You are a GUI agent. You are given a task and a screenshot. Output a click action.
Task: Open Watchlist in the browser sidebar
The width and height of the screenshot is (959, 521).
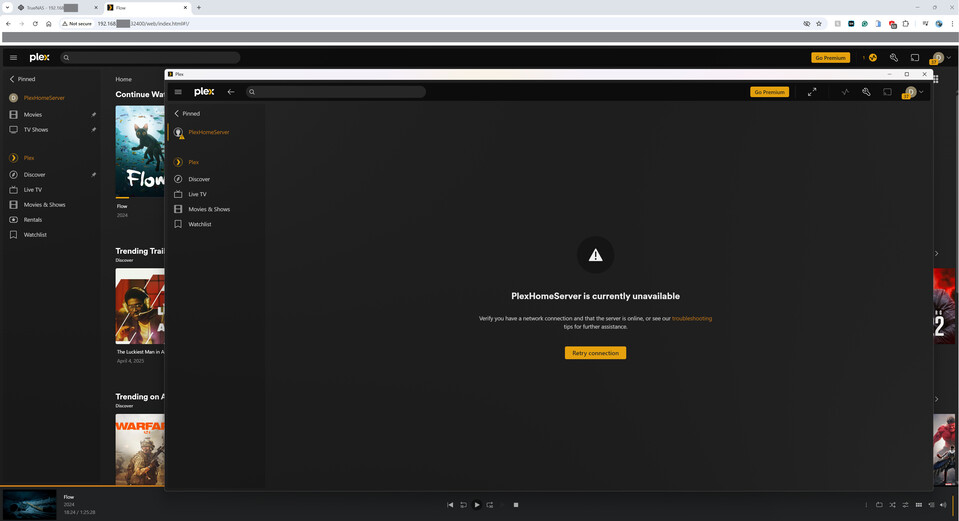pos(35,235)
